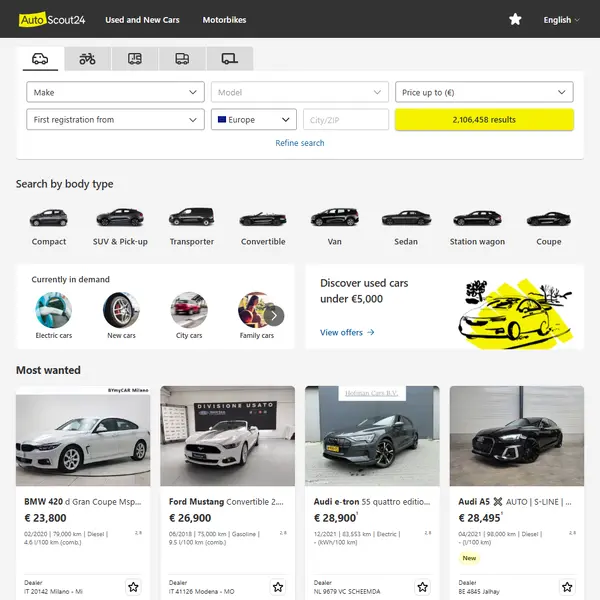Switch to the camper van search tab

click(x=135, y=59)
